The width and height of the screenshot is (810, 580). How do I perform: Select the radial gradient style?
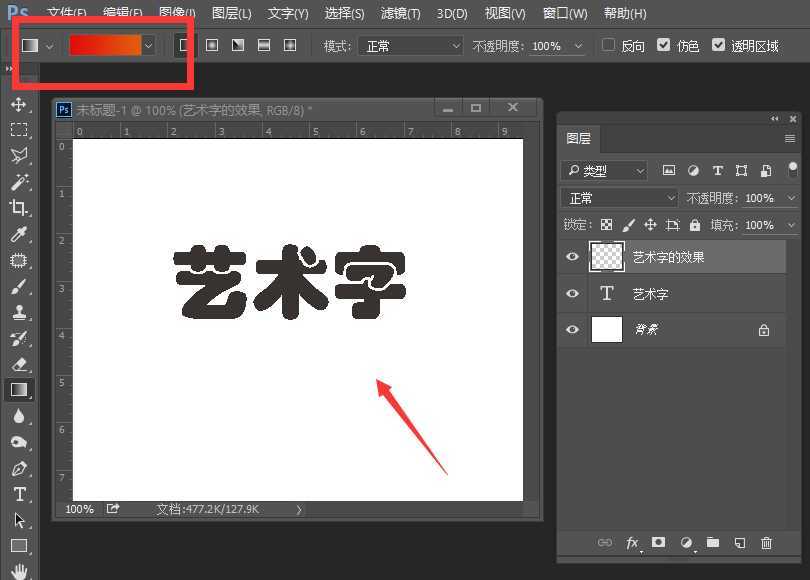(x=211, y=45)
